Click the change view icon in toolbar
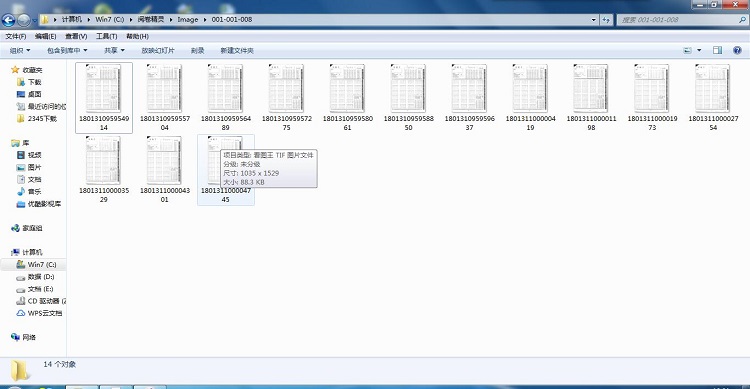Viewport: 750px width, 389px height. tap(687, 50)
